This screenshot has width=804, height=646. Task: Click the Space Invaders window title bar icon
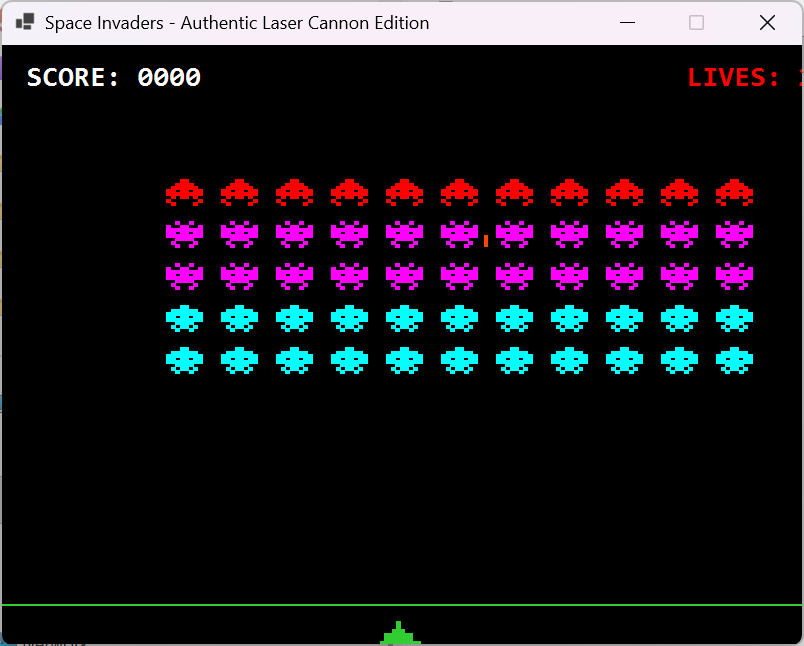25,22
